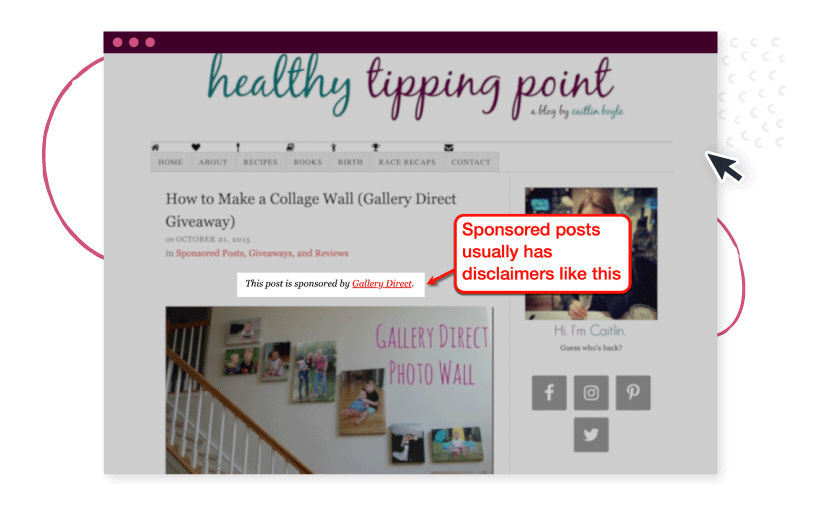This screenshot has height=510, width=820.
Task: Click the house icon above Home
Action: [155, 148]
